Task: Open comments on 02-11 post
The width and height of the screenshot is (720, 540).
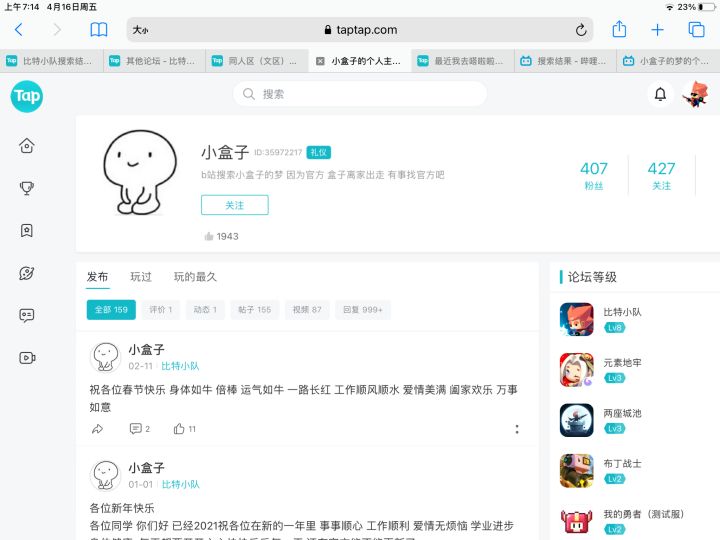Action: click(x=140, y=429)
